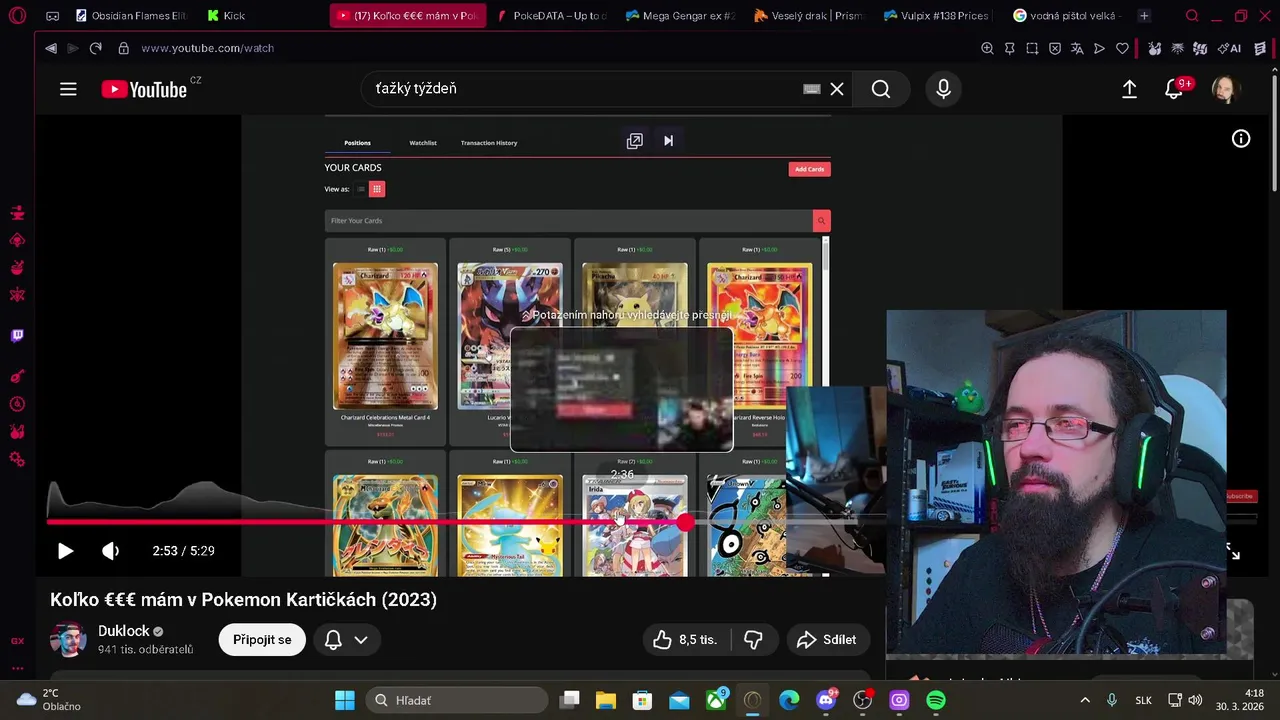Open a new browser tab

[x=1144, y=16]
